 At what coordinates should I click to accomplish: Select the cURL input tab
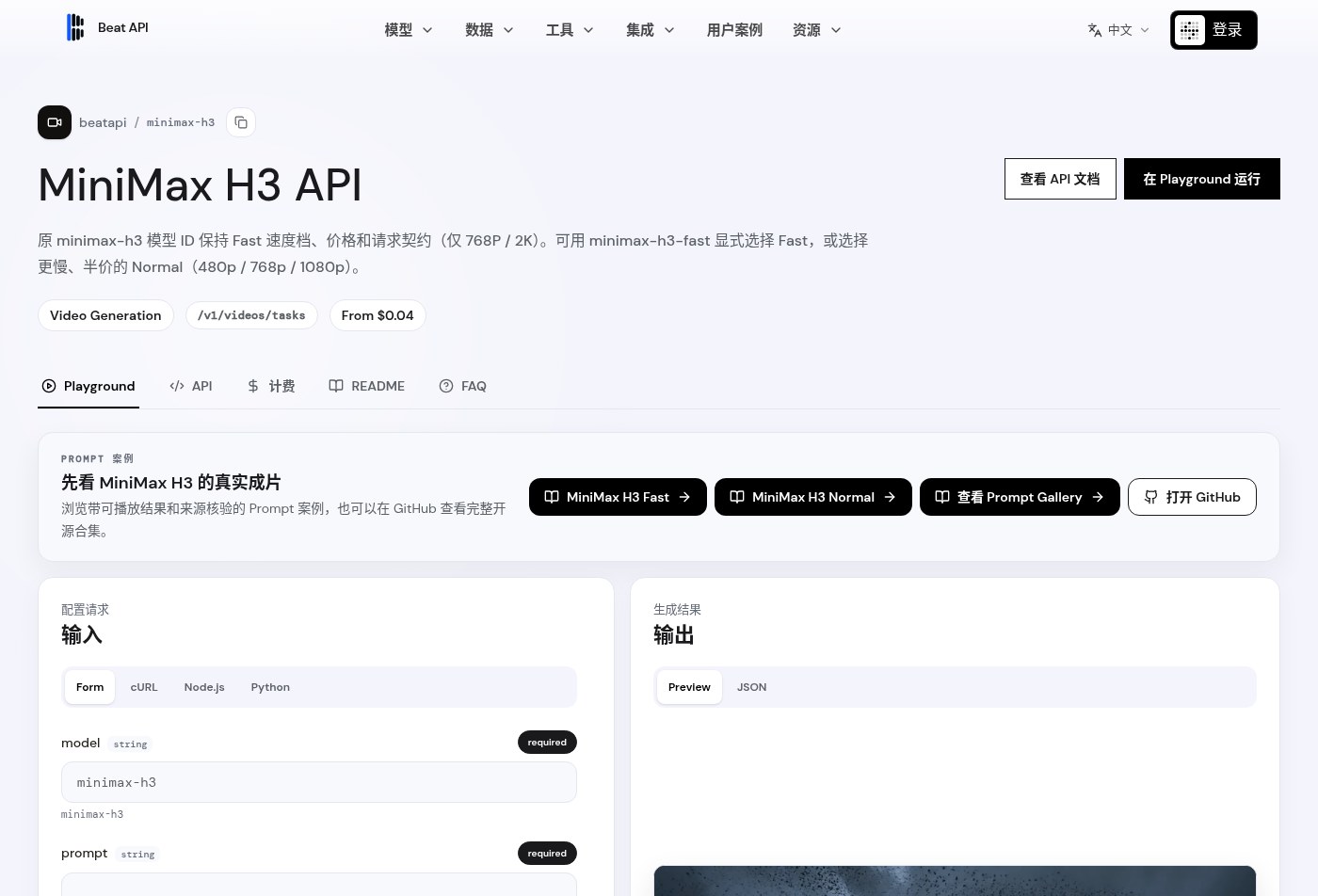144,687
